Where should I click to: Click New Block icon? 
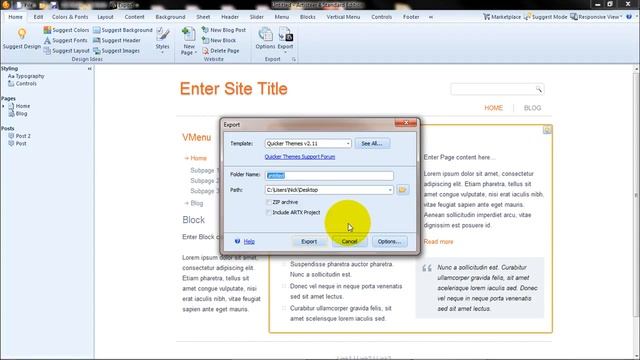205,40
